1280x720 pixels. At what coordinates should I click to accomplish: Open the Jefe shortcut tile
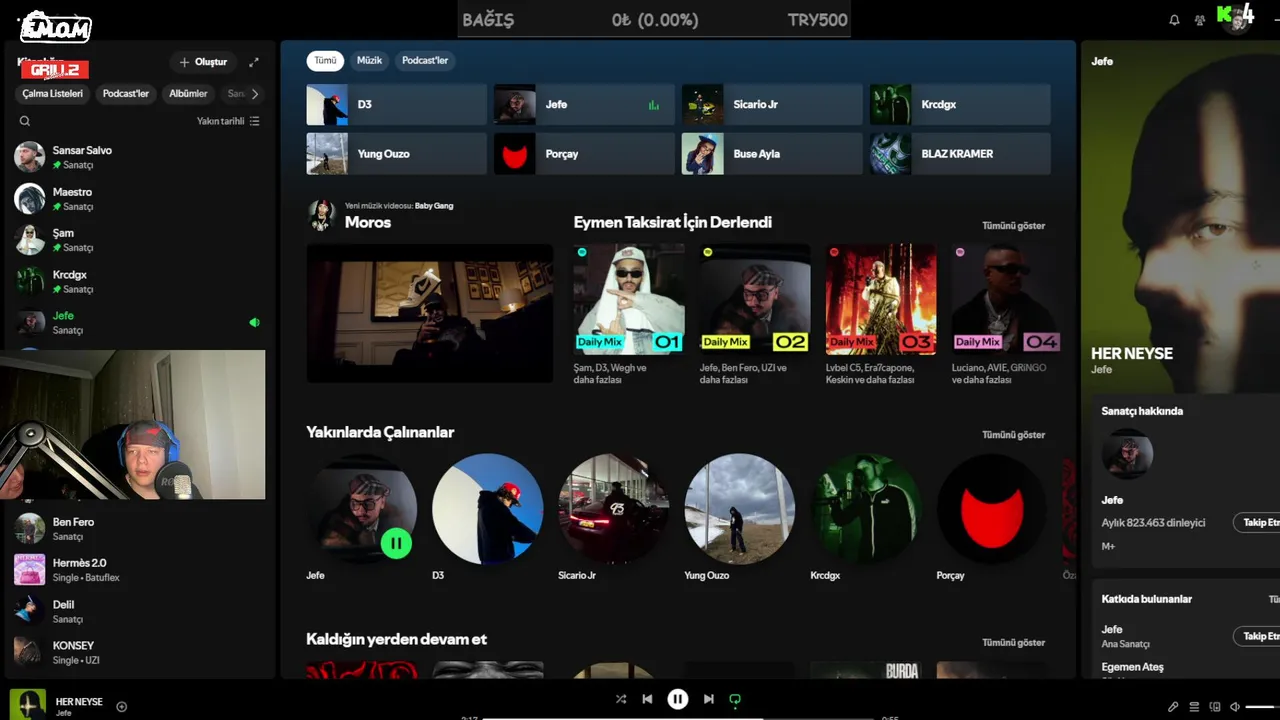[584, 105]
